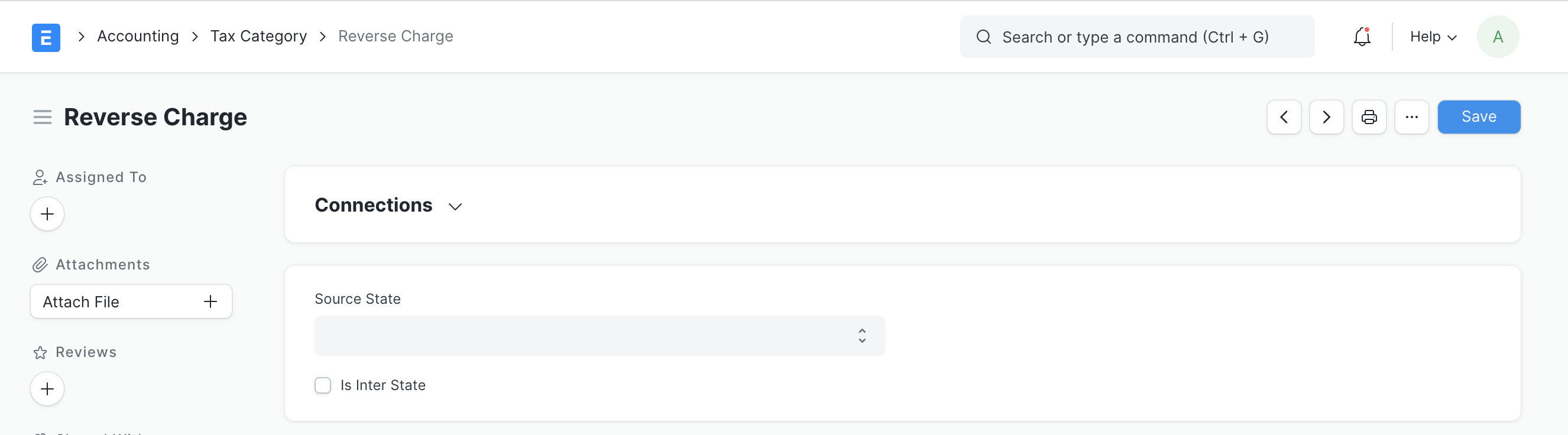Go to previous document with left arrow
This screenshot has height=435, width=1568.
coord(1284,117)
